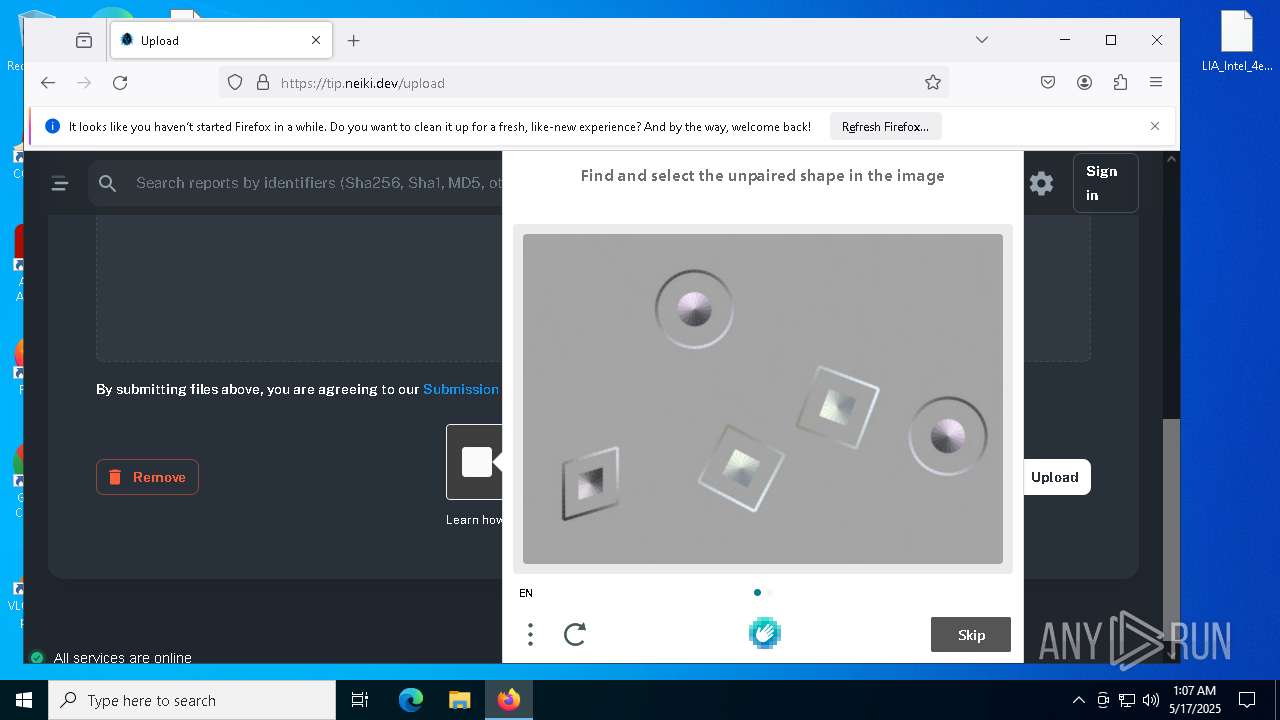Click the taskbar search box
Viewport: 1280px width, 720px height.
[192, 700]
